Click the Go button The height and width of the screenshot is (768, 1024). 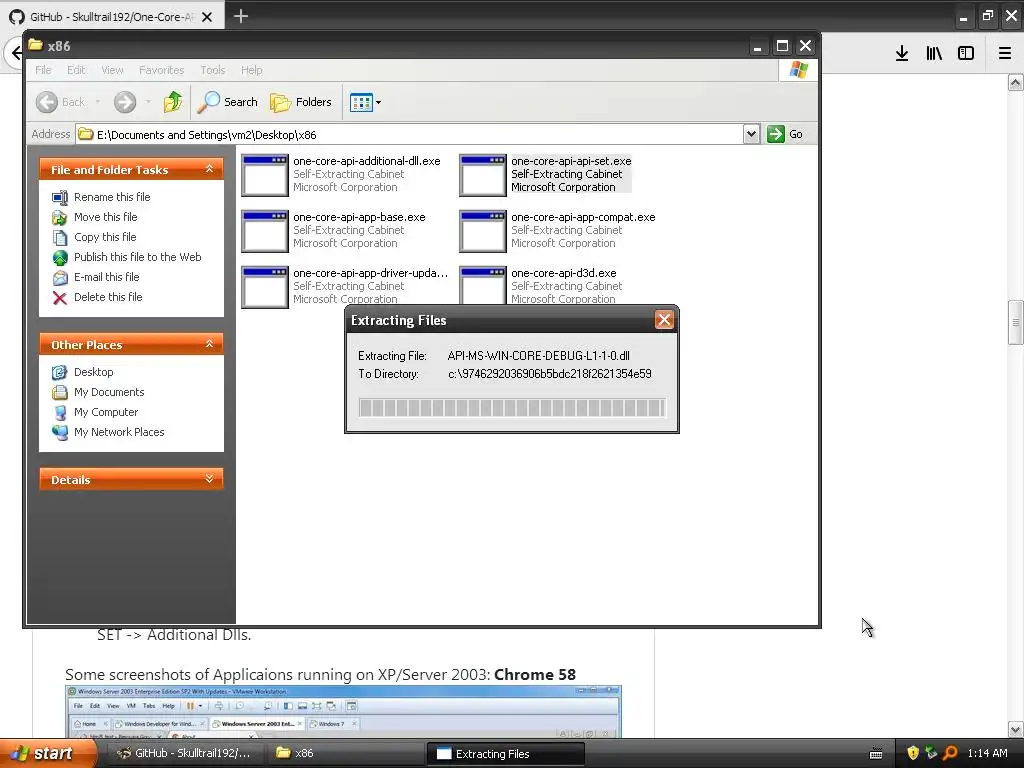click(785, 134)
